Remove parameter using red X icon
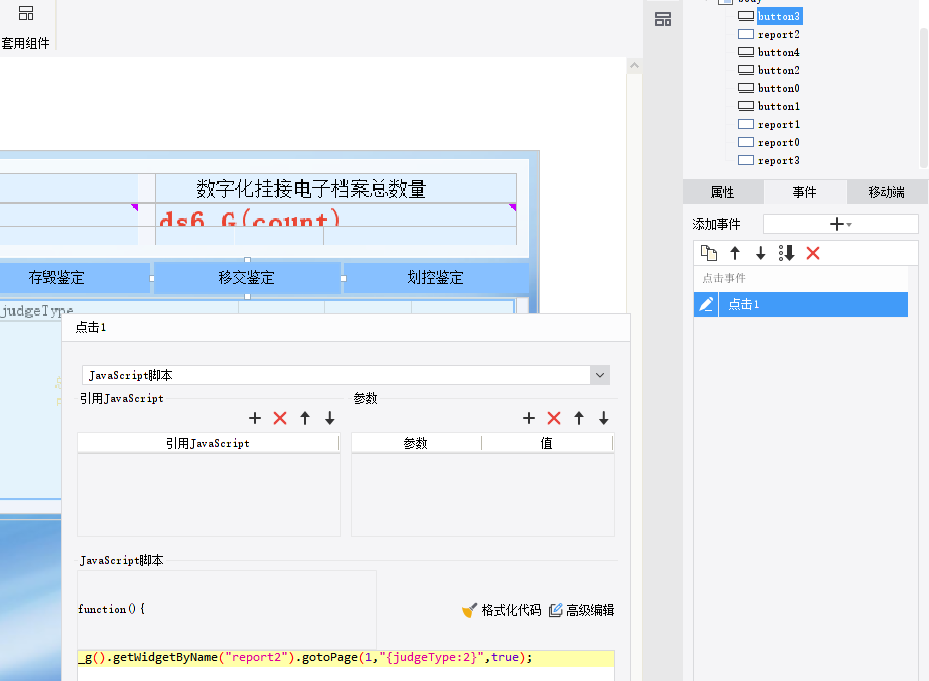The image size is (929, 681). click(x=554, y=418)
